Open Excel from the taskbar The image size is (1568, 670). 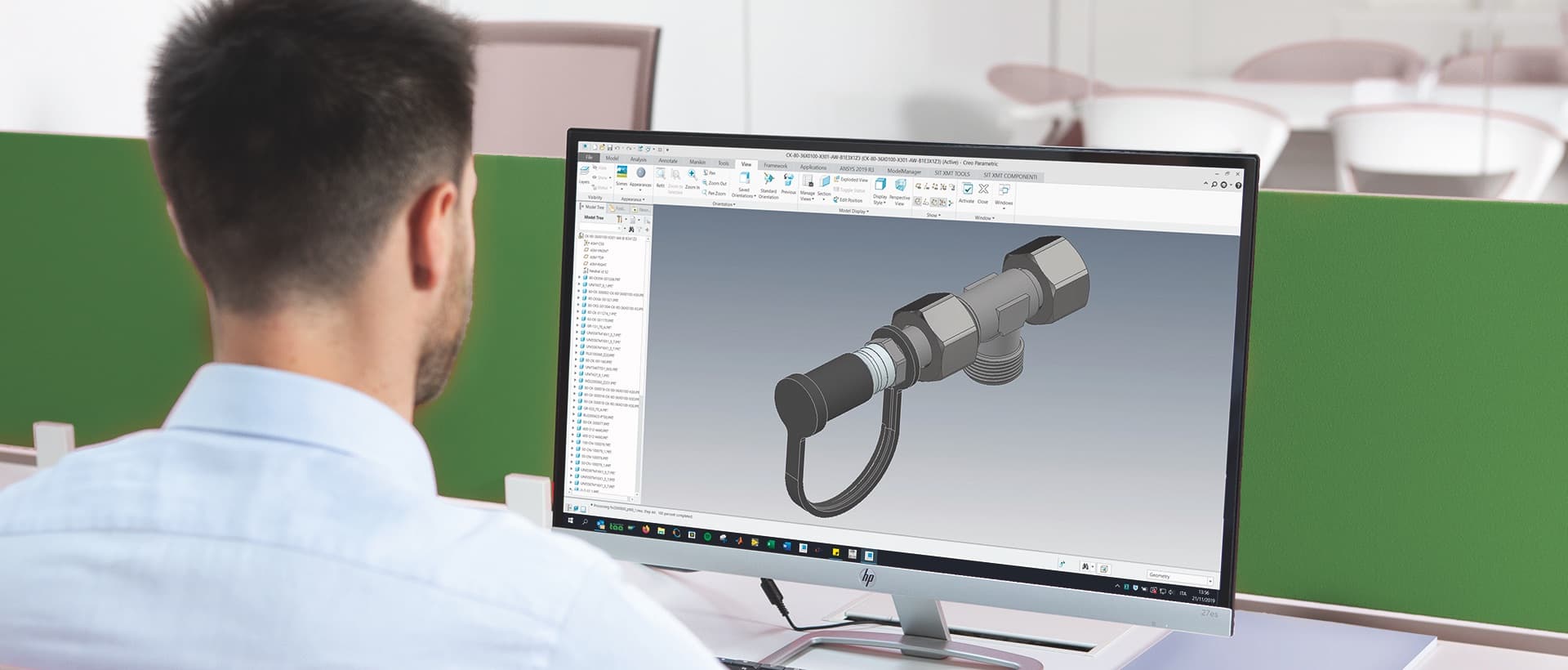pyautogui.click(x=771, y=543)
